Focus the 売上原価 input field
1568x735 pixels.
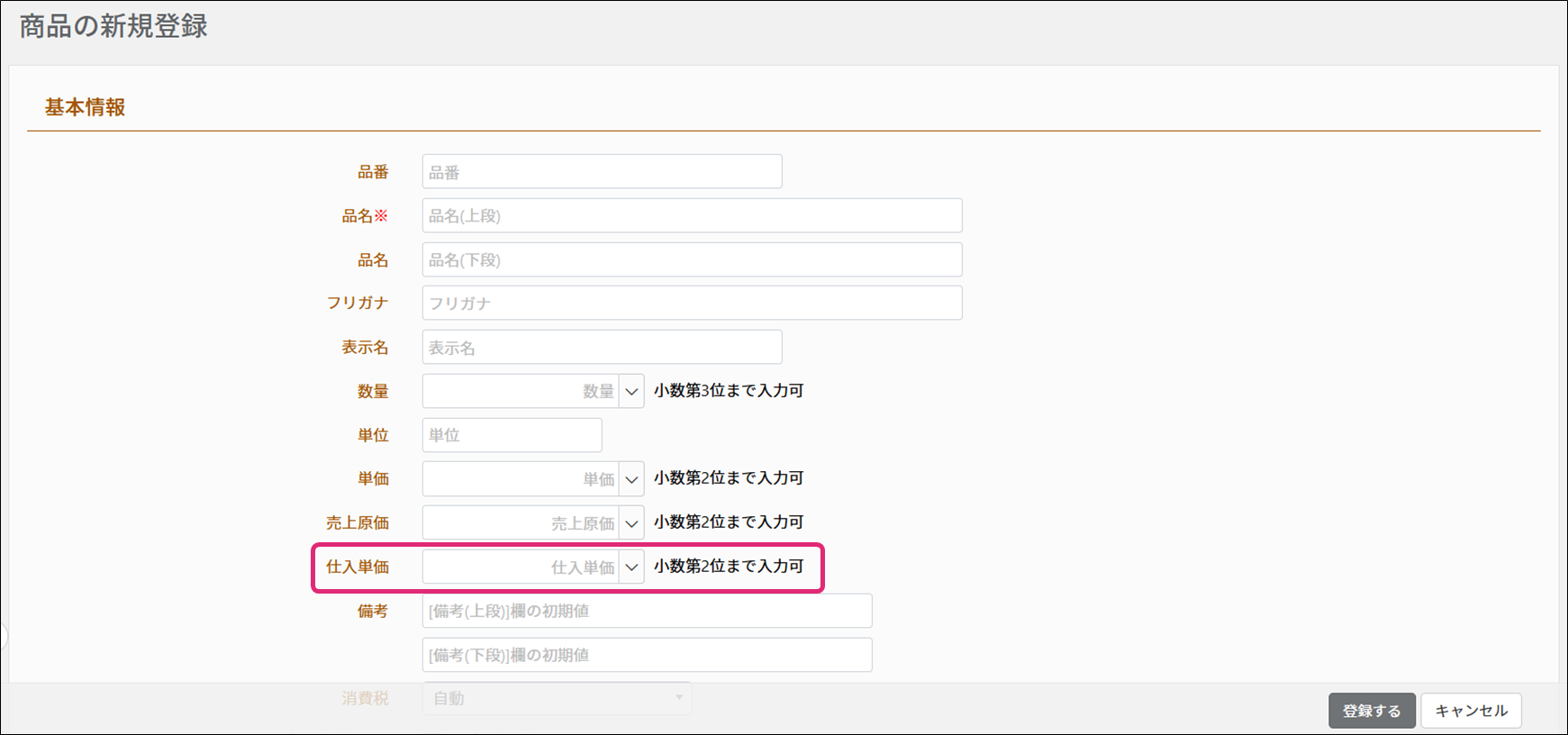coord(520,523)
